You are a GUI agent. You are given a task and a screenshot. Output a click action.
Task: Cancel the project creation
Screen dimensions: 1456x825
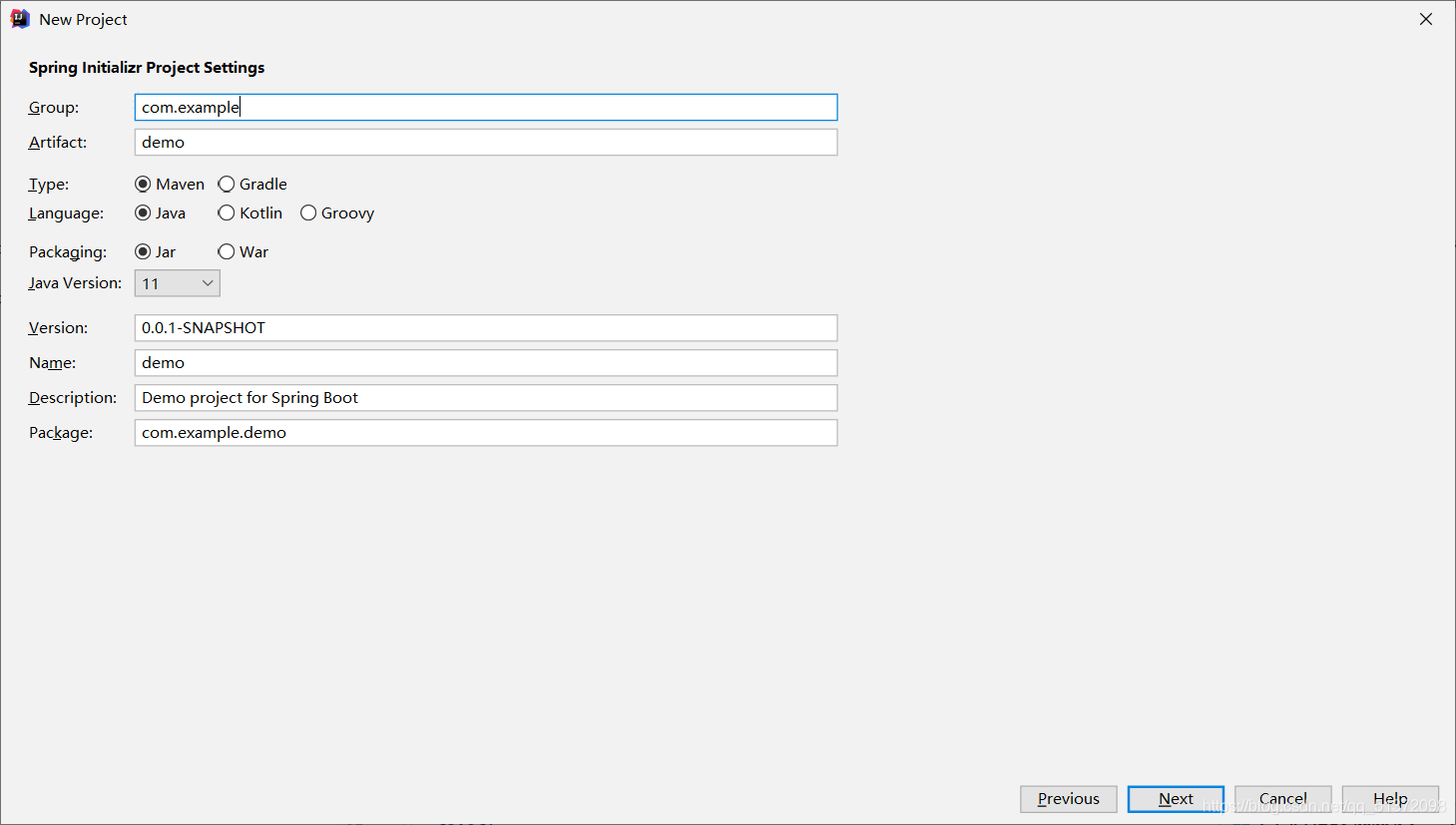click(1282, 799)
